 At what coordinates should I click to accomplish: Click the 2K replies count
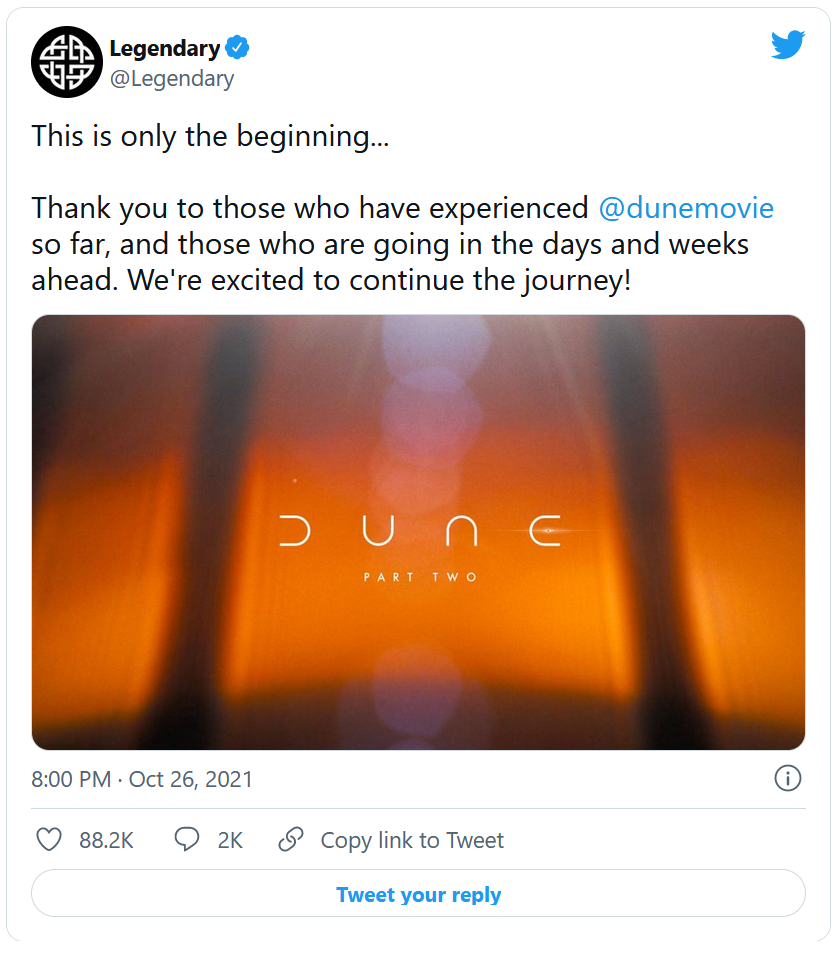point(230,840)
